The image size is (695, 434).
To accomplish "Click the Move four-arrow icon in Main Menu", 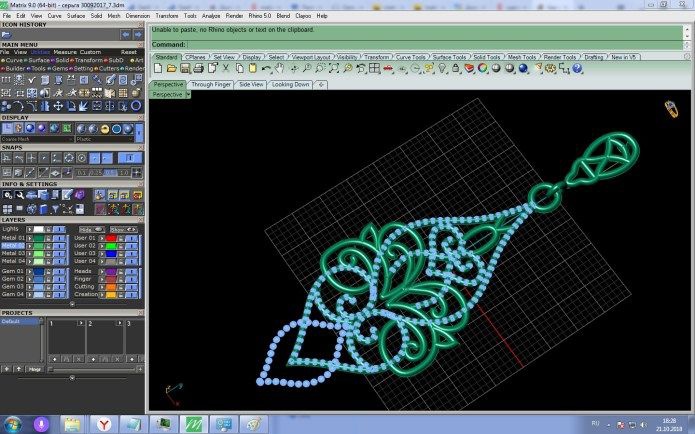I will coord(58,106).
